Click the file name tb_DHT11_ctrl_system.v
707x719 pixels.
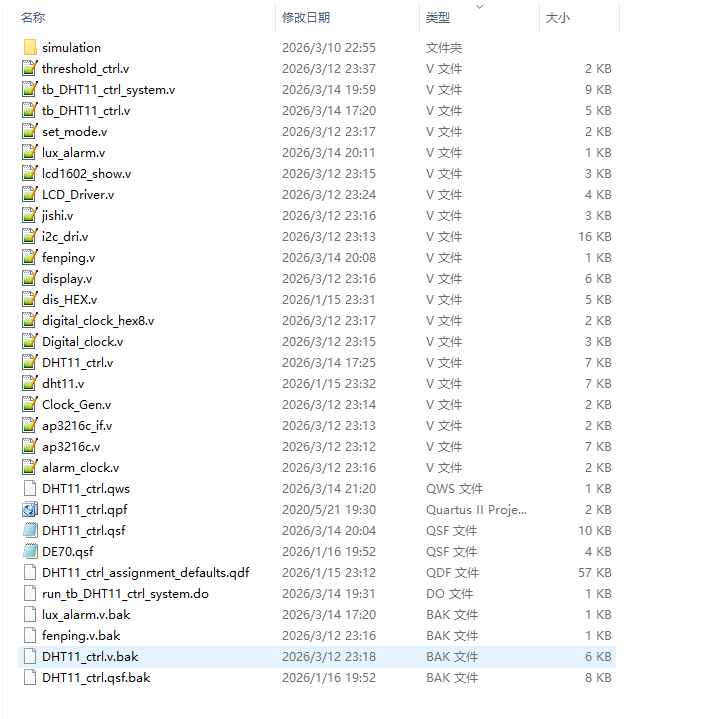click(109, 89)
